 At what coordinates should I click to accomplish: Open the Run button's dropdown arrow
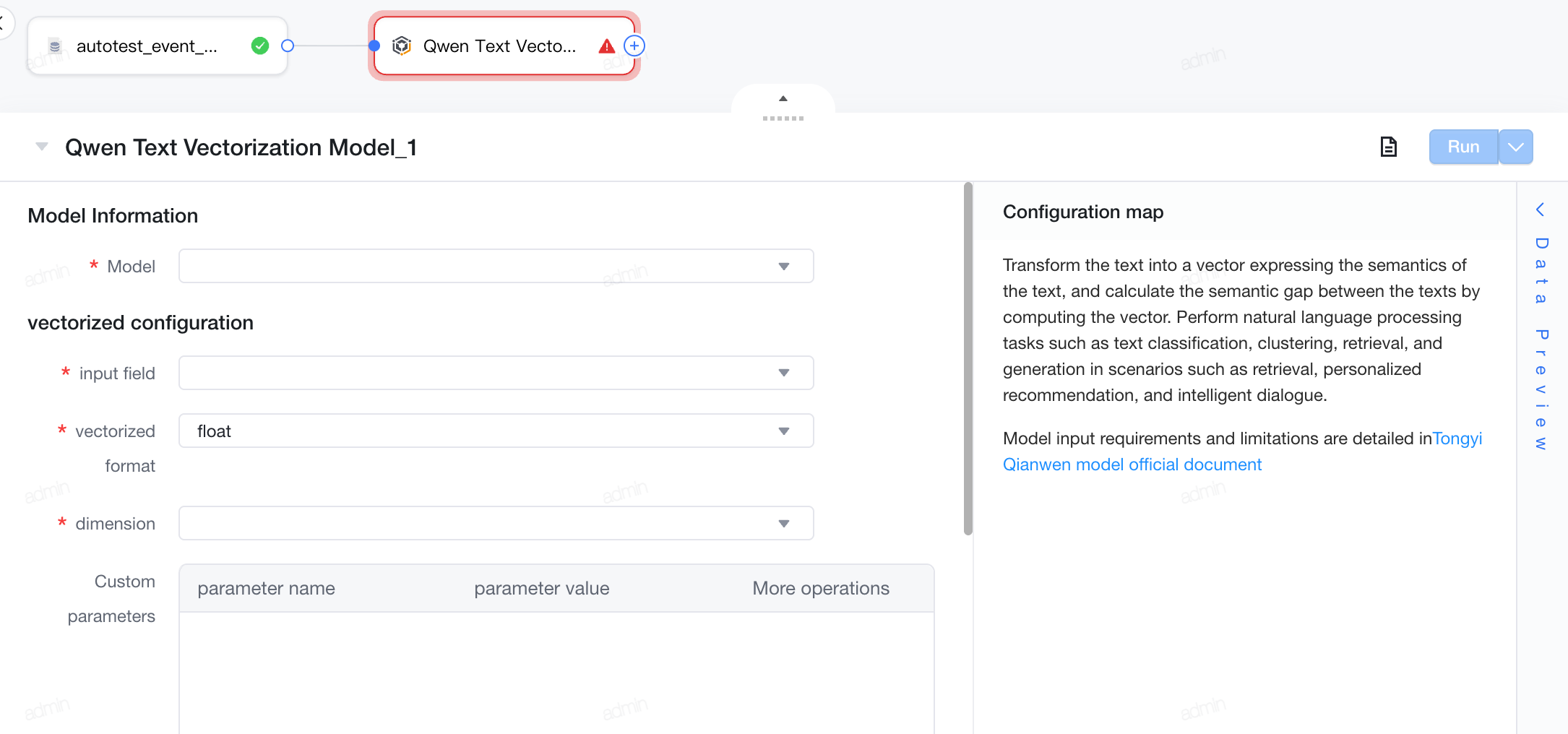1516,147
